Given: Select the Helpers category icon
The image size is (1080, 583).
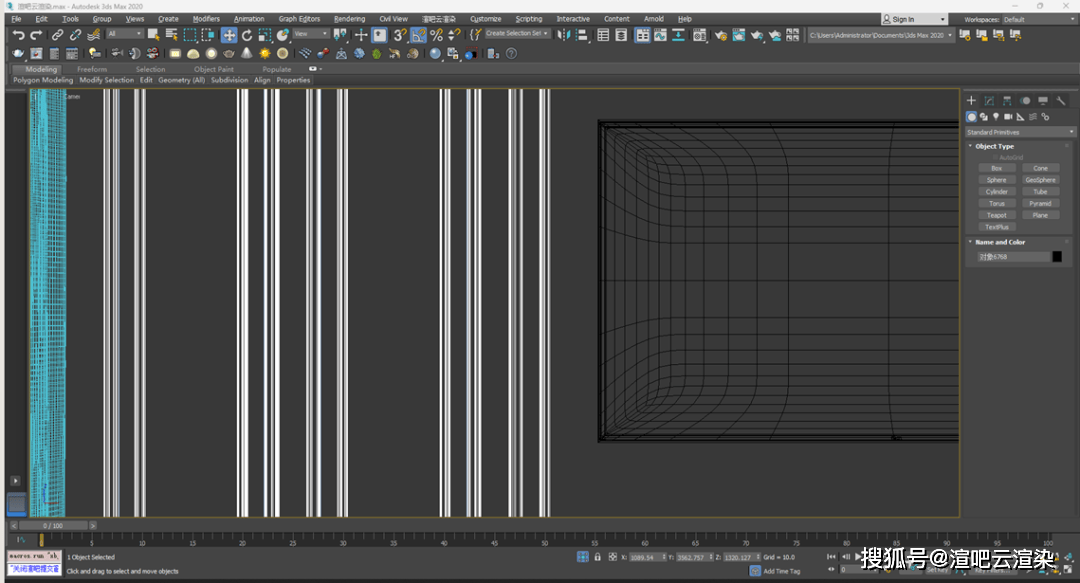Looking at the screenshot, I should (1021, 116).
